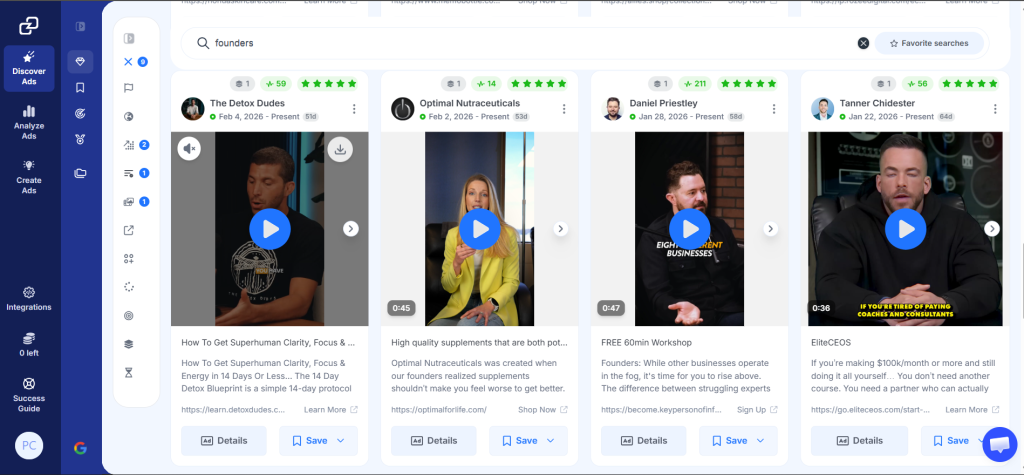Click the app logo at top of sidebar
This screenshot has width=1024, height=475.
click(29, 25)
